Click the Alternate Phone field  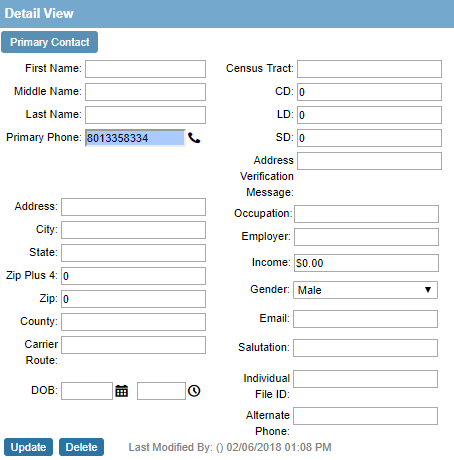pos(365,416)
